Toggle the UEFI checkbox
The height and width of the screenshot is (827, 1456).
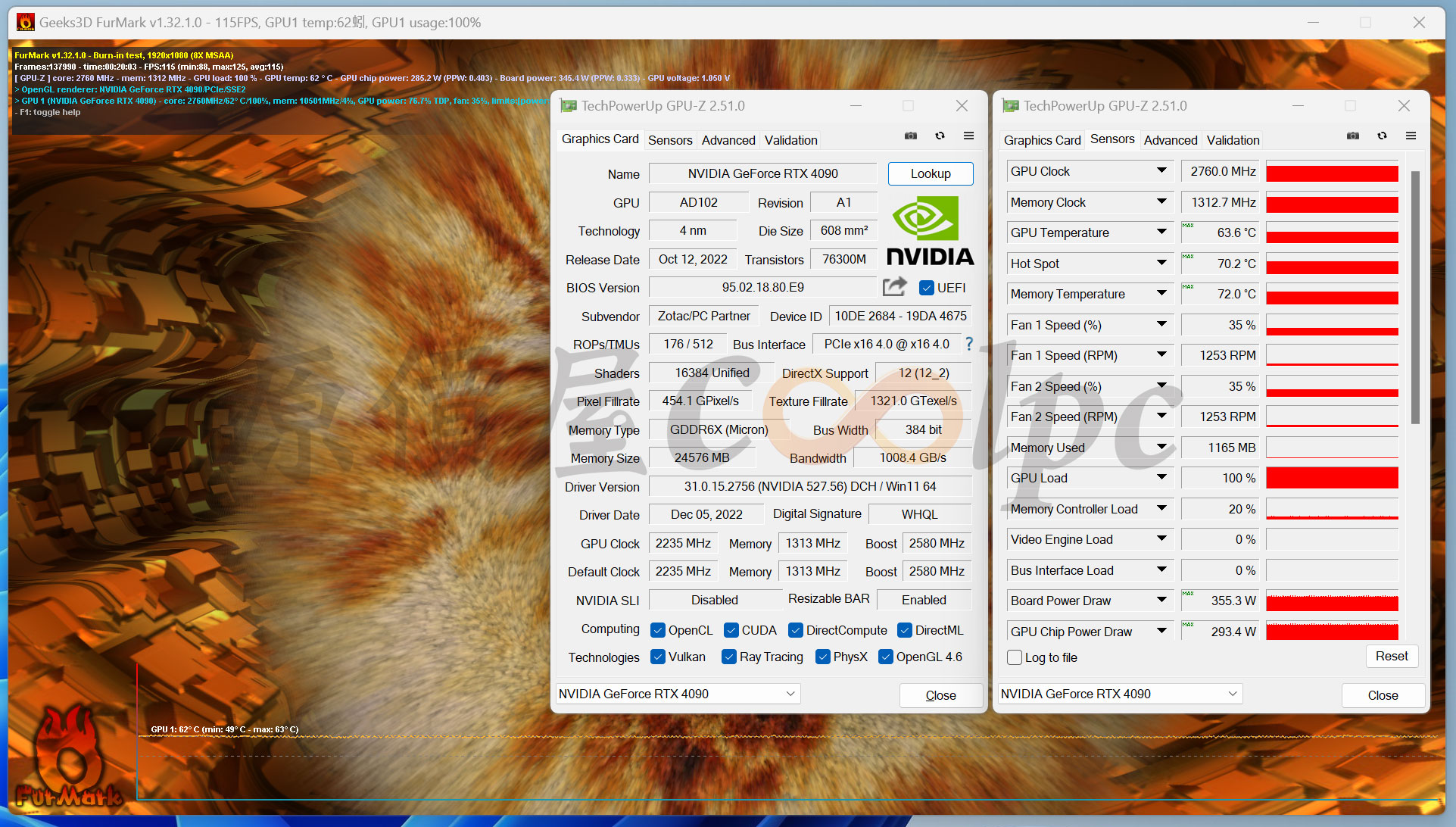[926, 288]
